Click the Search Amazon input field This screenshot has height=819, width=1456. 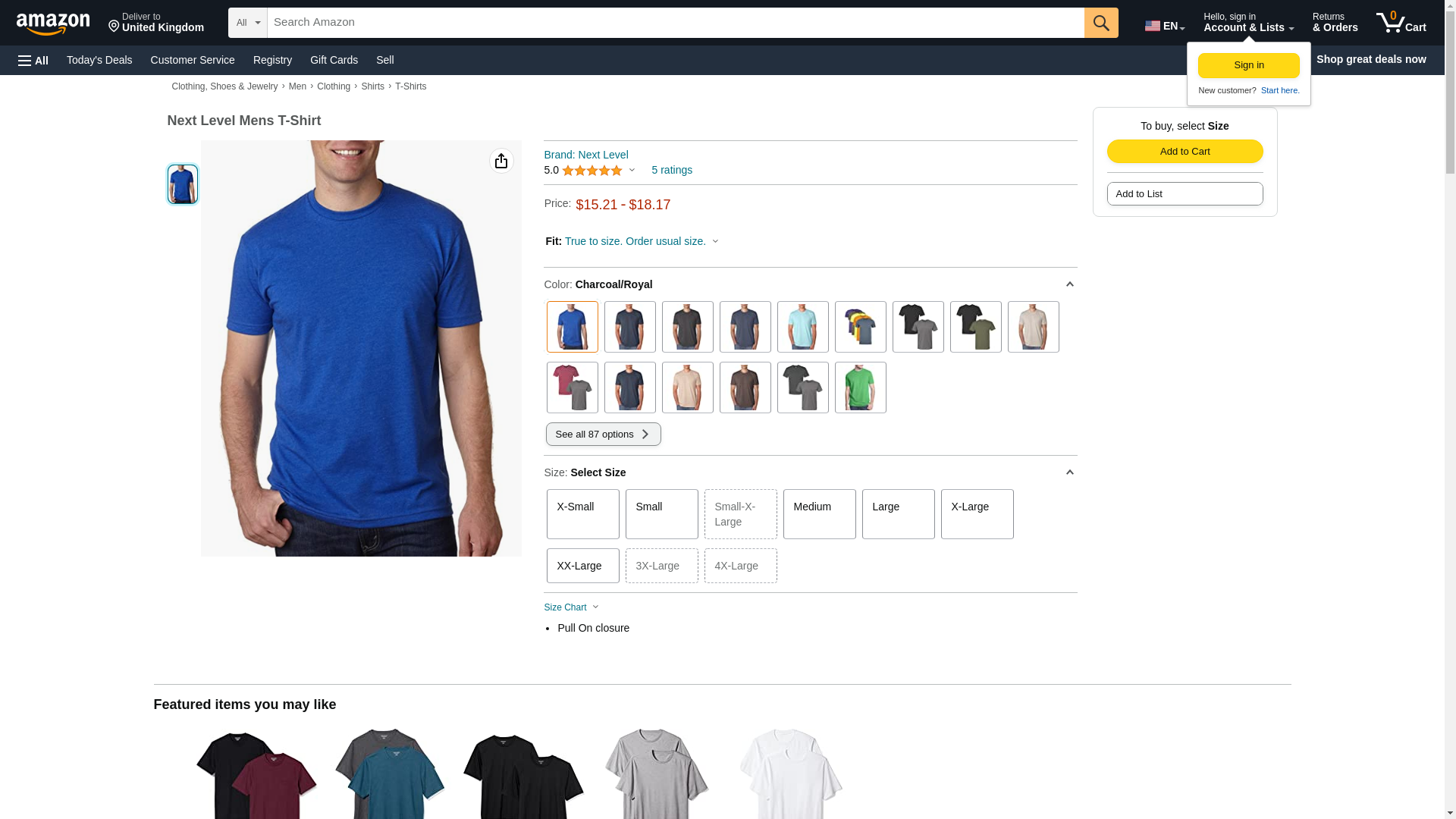(676, 23)
